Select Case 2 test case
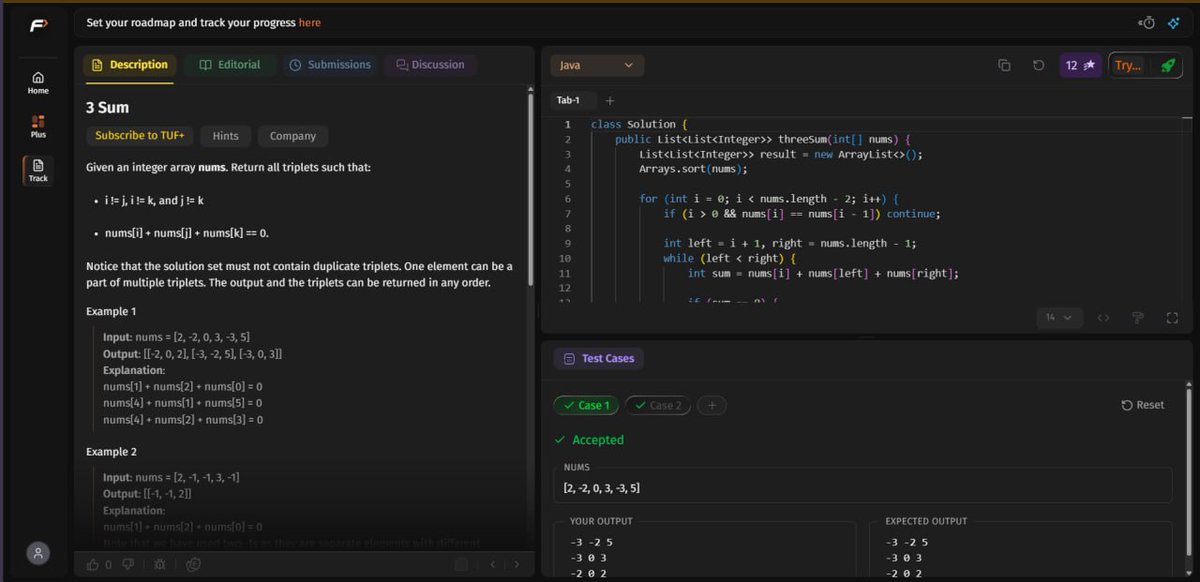Screen dimensions: 1200x582 pyautogui.click(x=658, y=405)
